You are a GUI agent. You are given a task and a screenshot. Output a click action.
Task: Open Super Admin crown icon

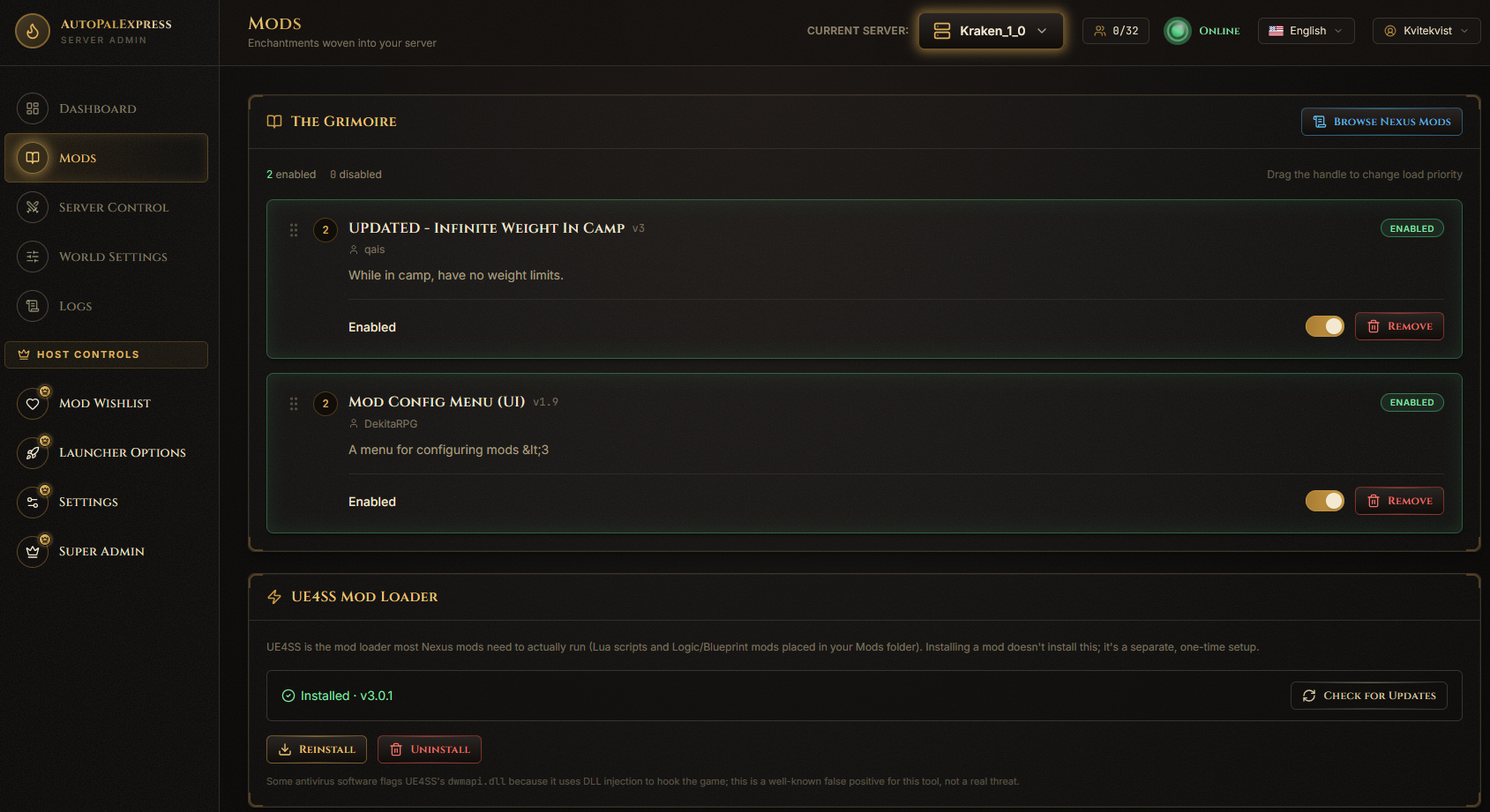(33, 551)
